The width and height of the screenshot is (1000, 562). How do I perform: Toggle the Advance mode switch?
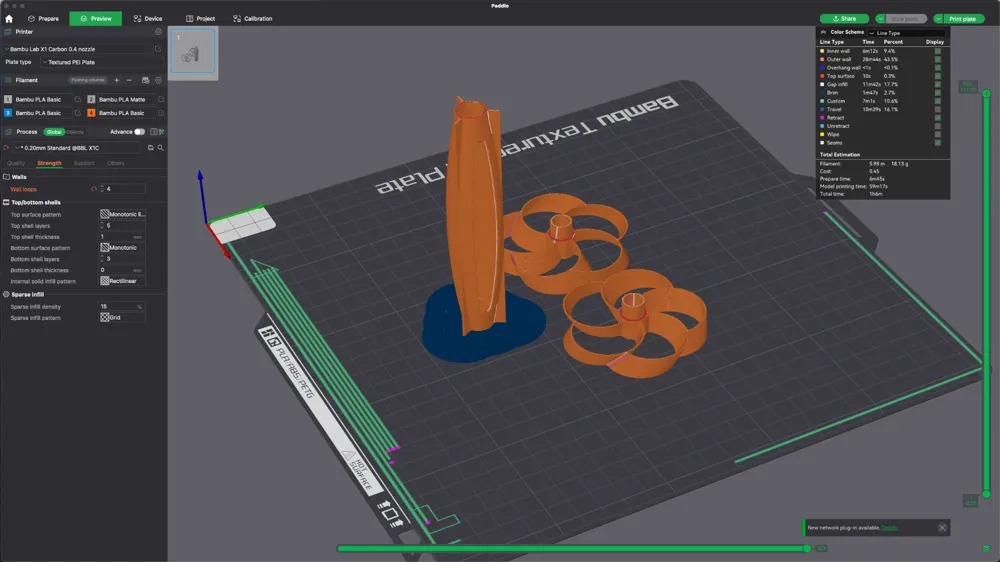click(x=139, y=131)
